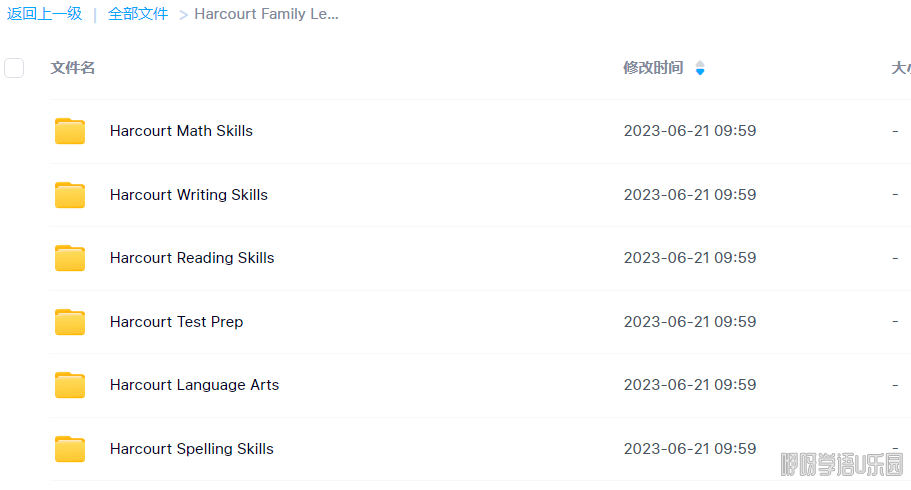This screenshot has width=911, height=490.
Task: Open the Harcourt Spelling Skills folder icon
Action: (70, 449)
